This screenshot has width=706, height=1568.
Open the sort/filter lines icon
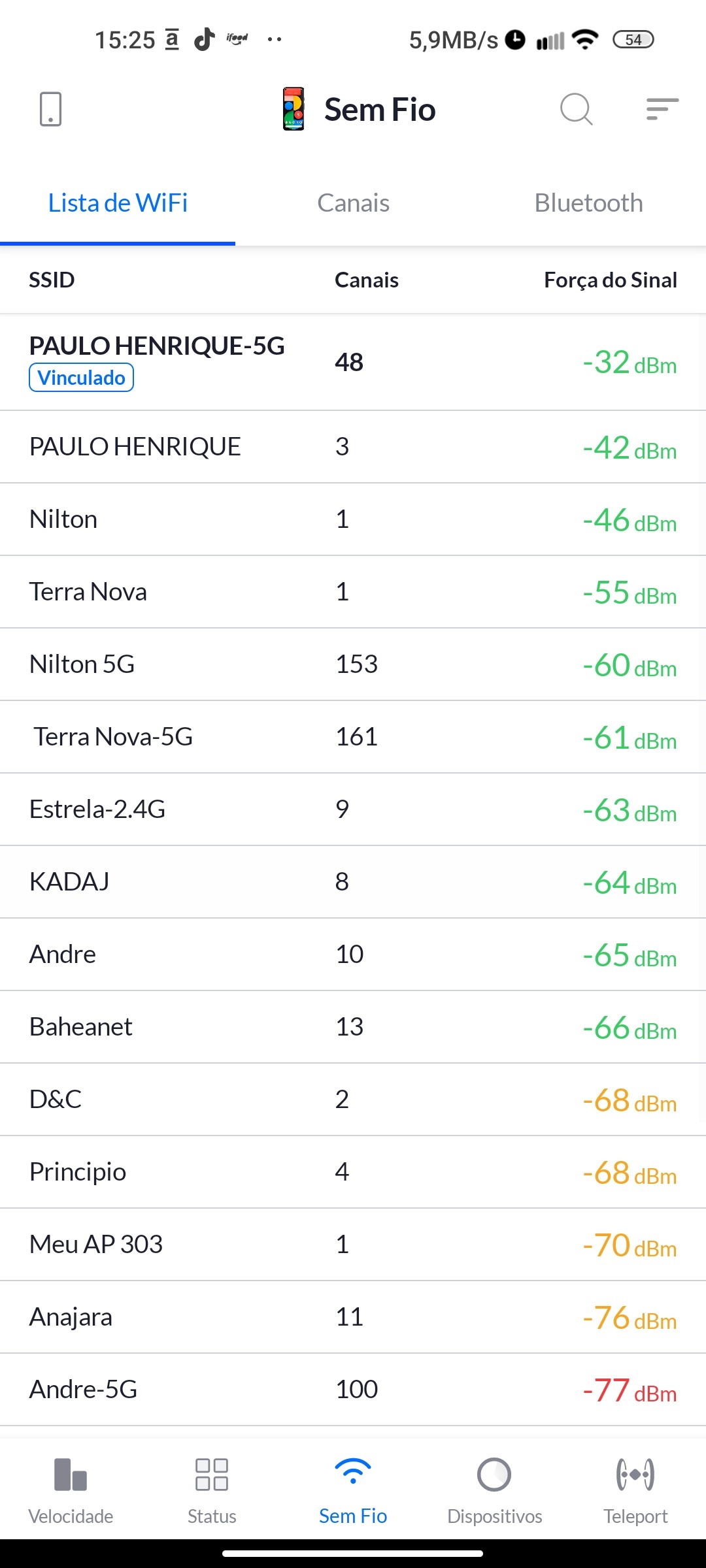coord(662,109)
